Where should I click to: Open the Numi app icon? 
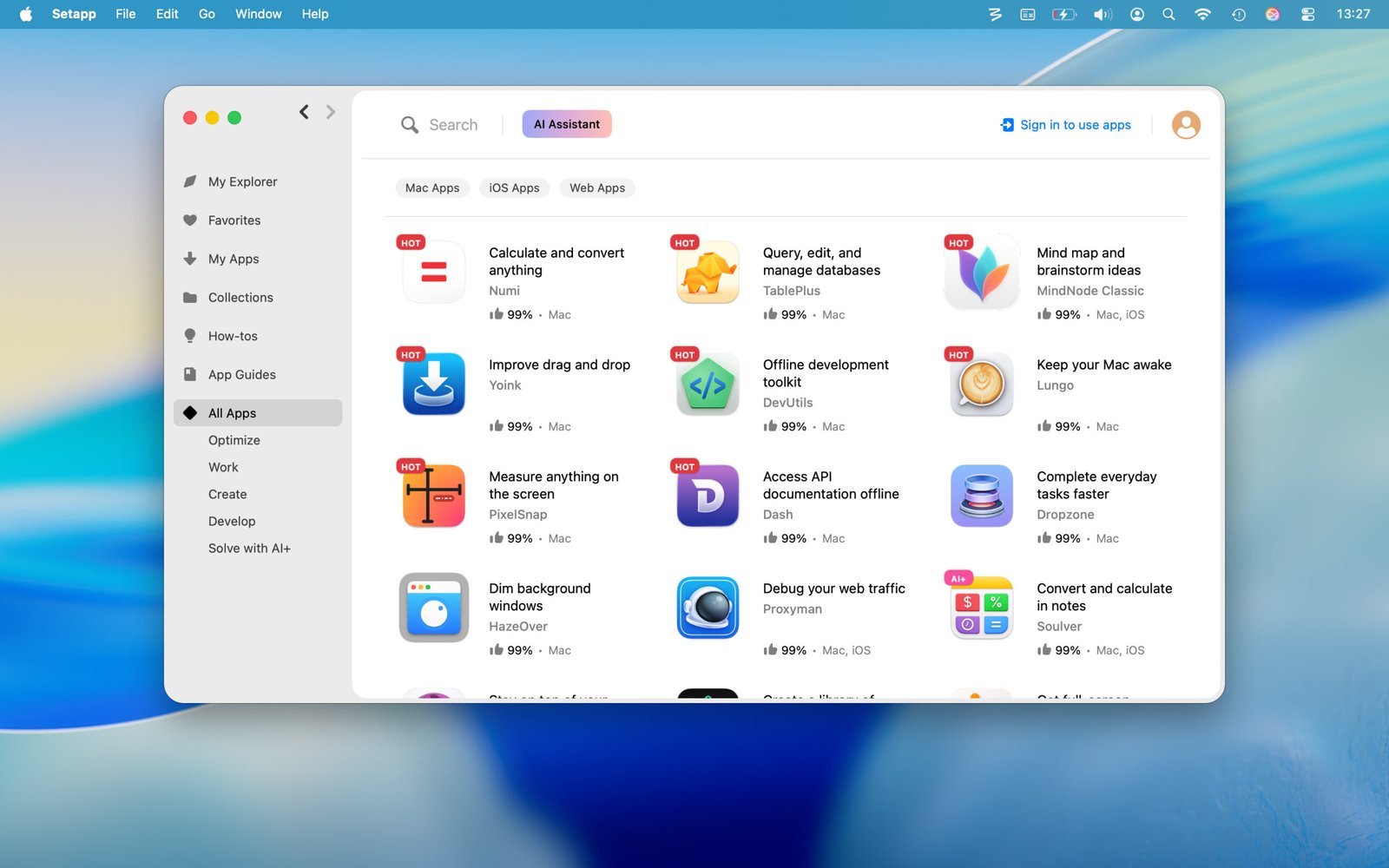coord(434,272)
